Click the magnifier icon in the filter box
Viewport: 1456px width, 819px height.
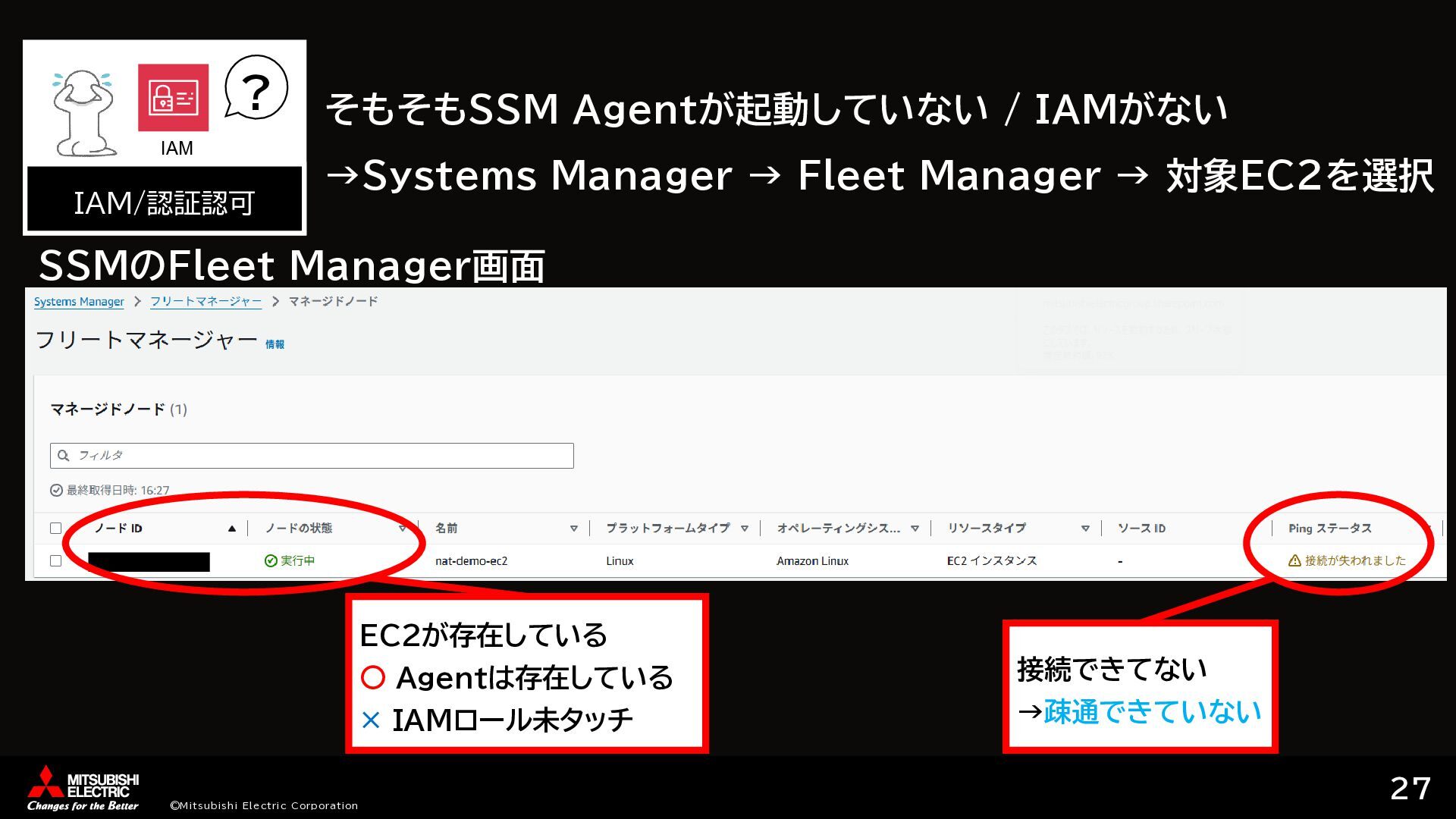64,456
